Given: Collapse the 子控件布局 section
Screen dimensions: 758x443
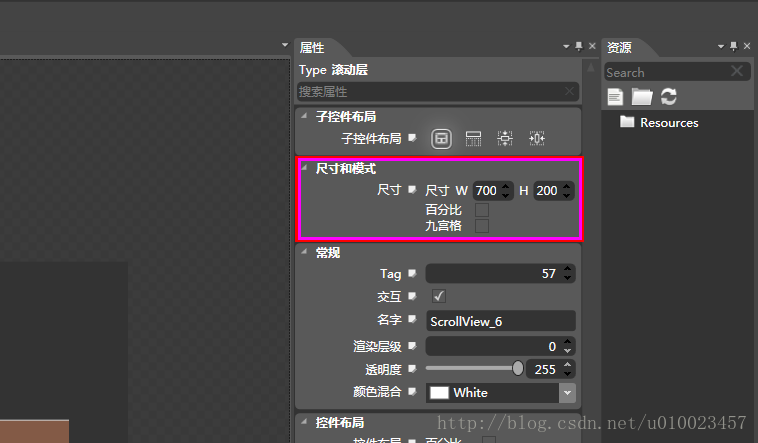Looking at the screenshot, I should 304,116.
